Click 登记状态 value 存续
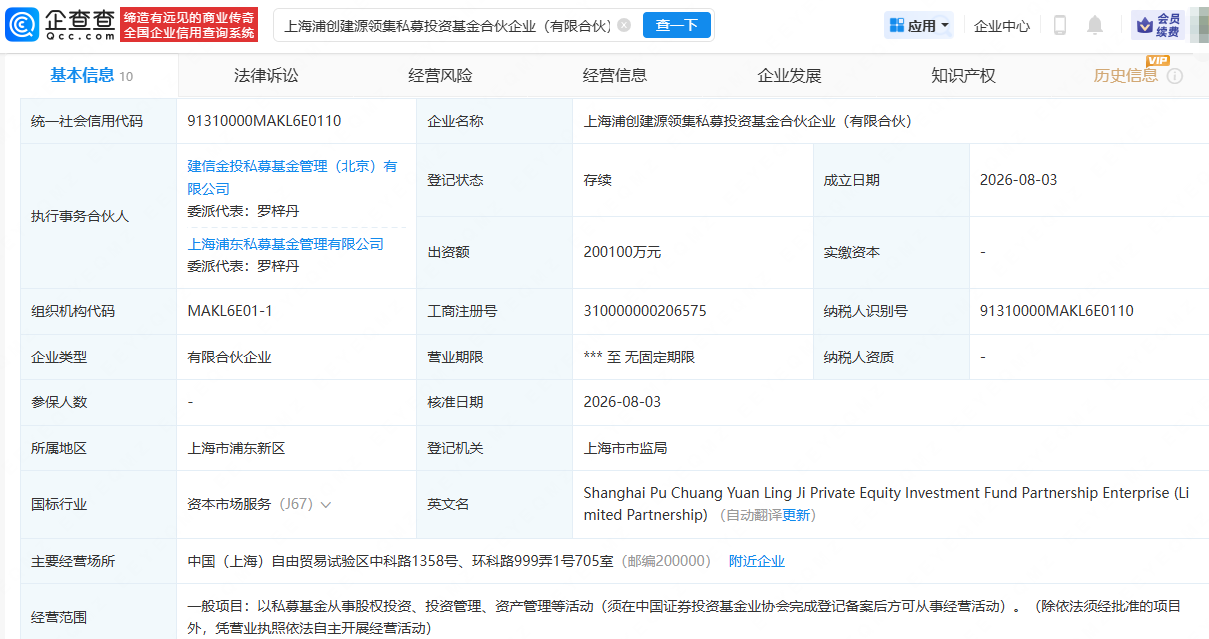 click(598, 180)
